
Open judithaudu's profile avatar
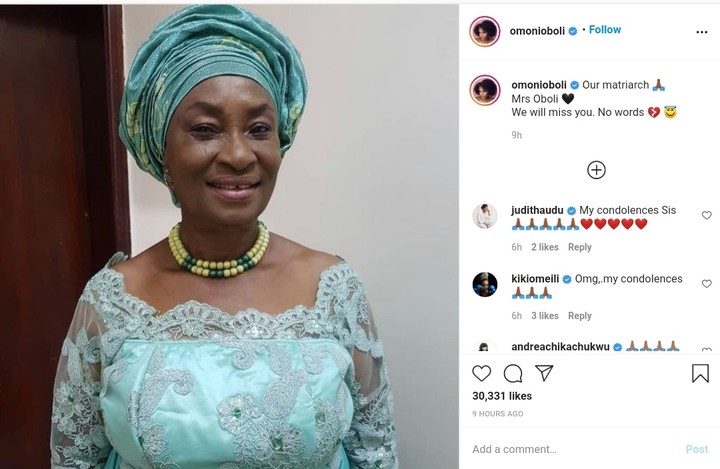[x=485, y=216]
